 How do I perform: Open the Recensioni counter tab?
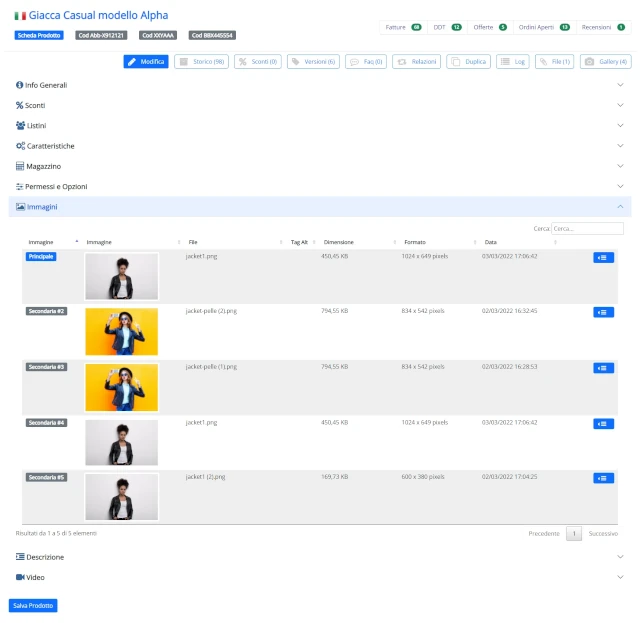point(603,27)
